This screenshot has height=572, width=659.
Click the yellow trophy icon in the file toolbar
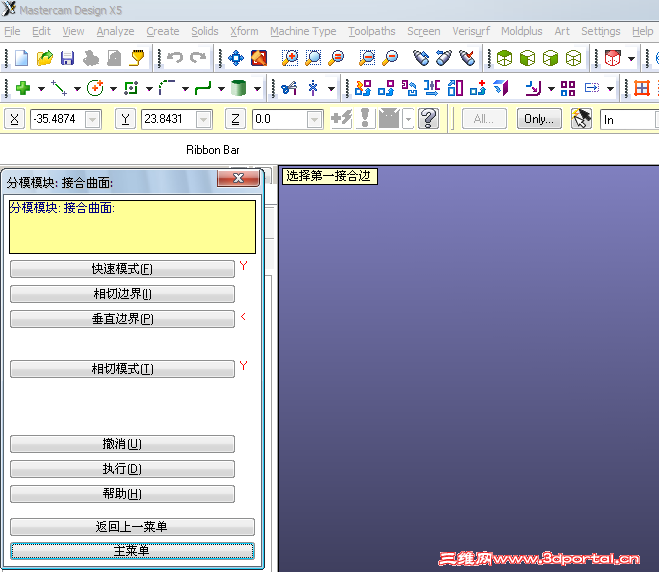pos(137,58)
